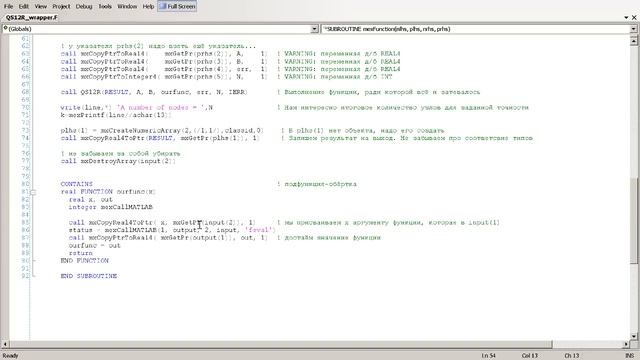Open the Help menu
The height and width of the screenshot is (360, 640).
148,7
